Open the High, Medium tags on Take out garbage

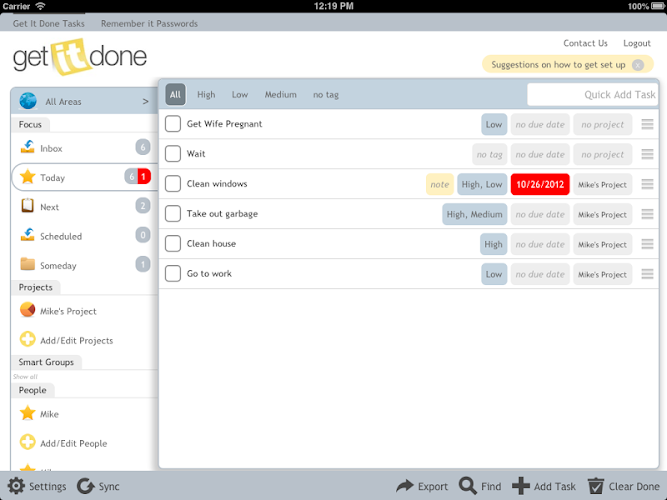475,214
